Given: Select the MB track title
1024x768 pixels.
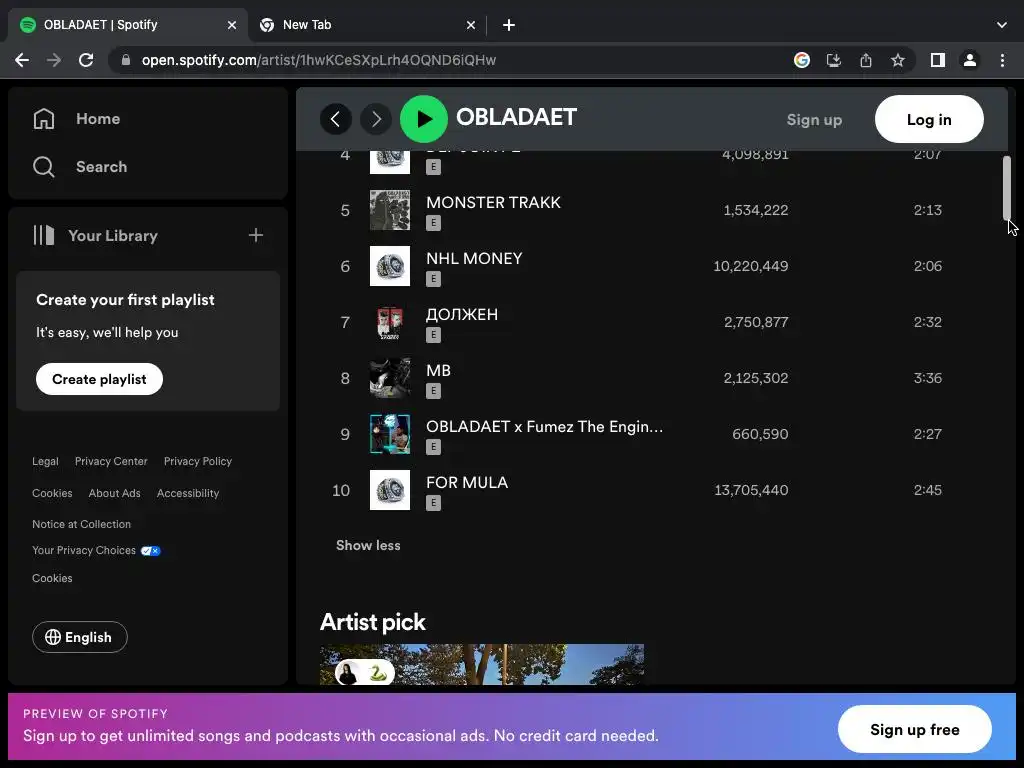Looking at the screenshot, I should pyautogui.click(x=438, y=370).
